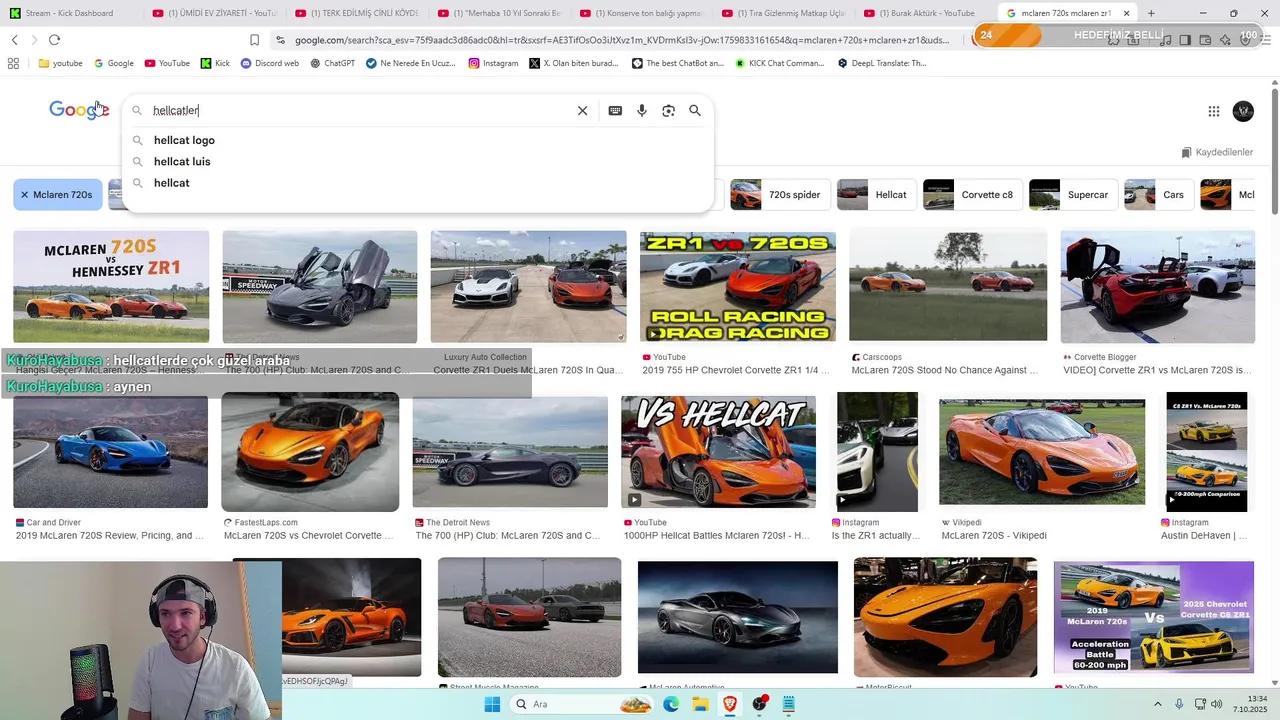Close the mclaren 720s Google tab
Viewport: 1280px width, 720px height.
(x=1127, y=13)
